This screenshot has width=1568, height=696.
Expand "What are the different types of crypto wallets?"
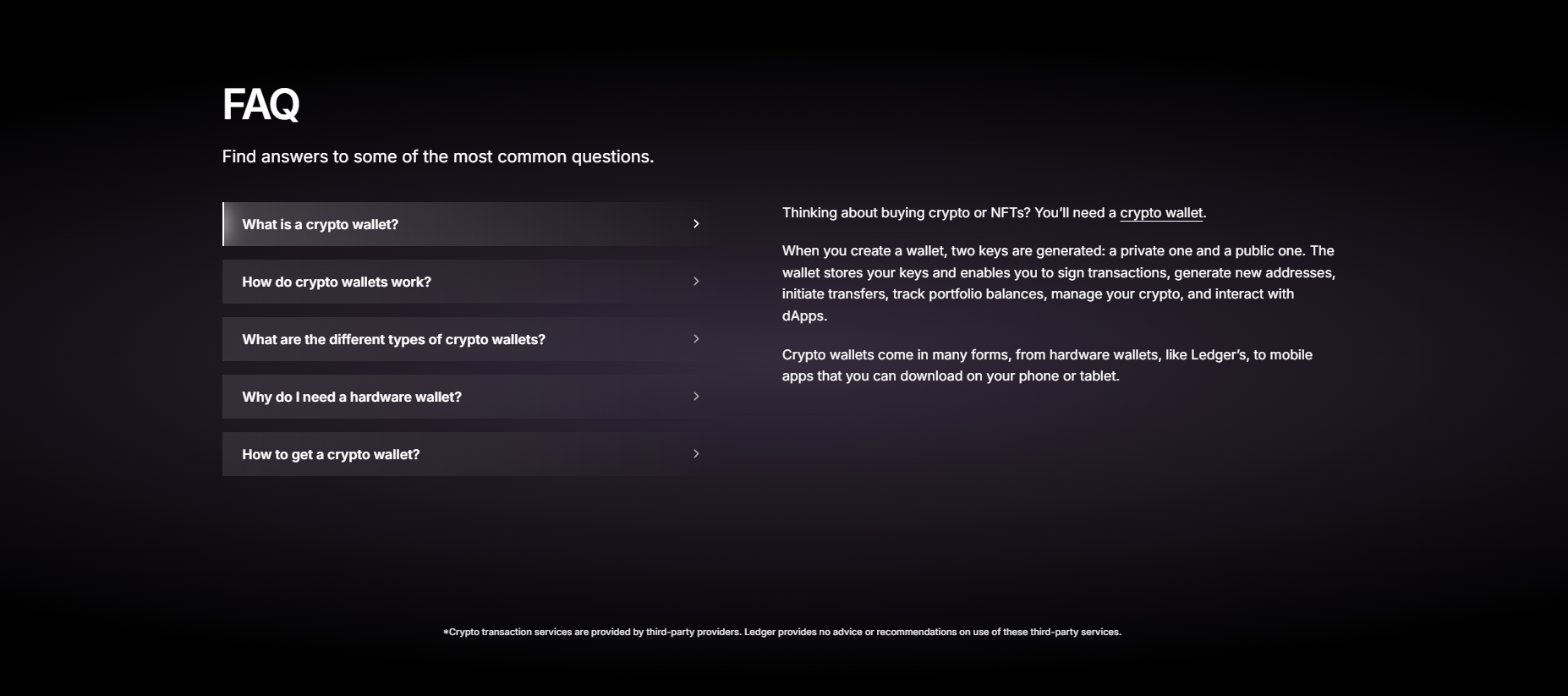point(393,340)
